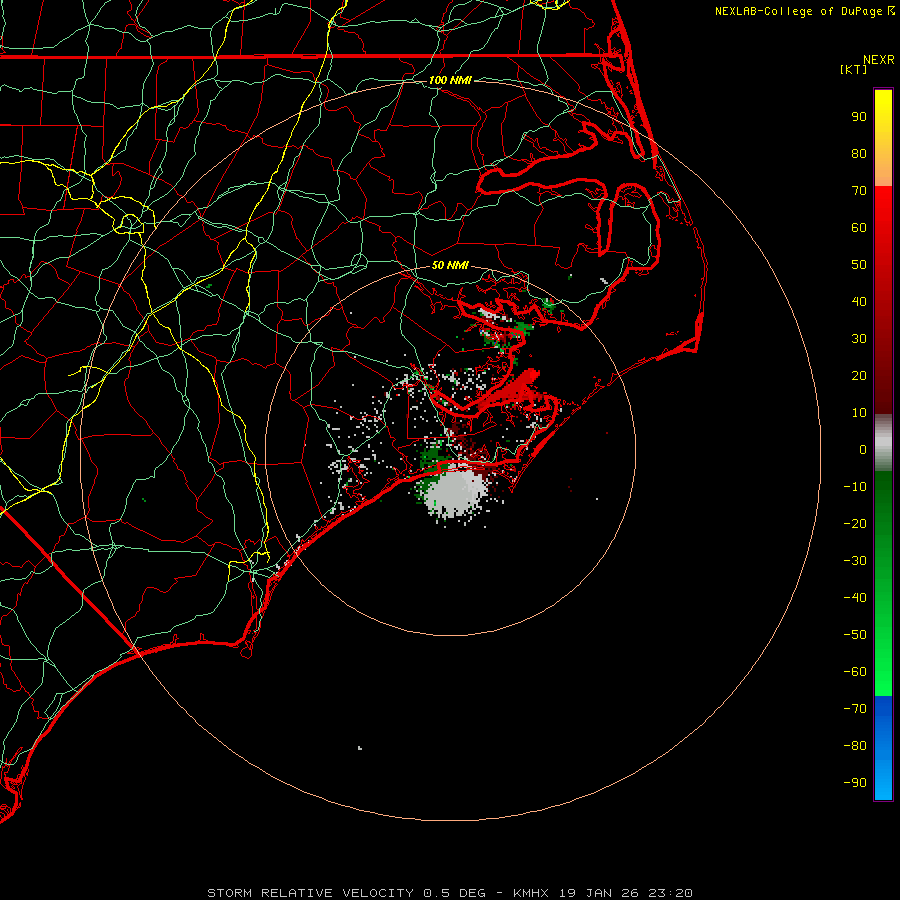
Task: Click the KT units label above the scale
Action: [x=853, y=69]
